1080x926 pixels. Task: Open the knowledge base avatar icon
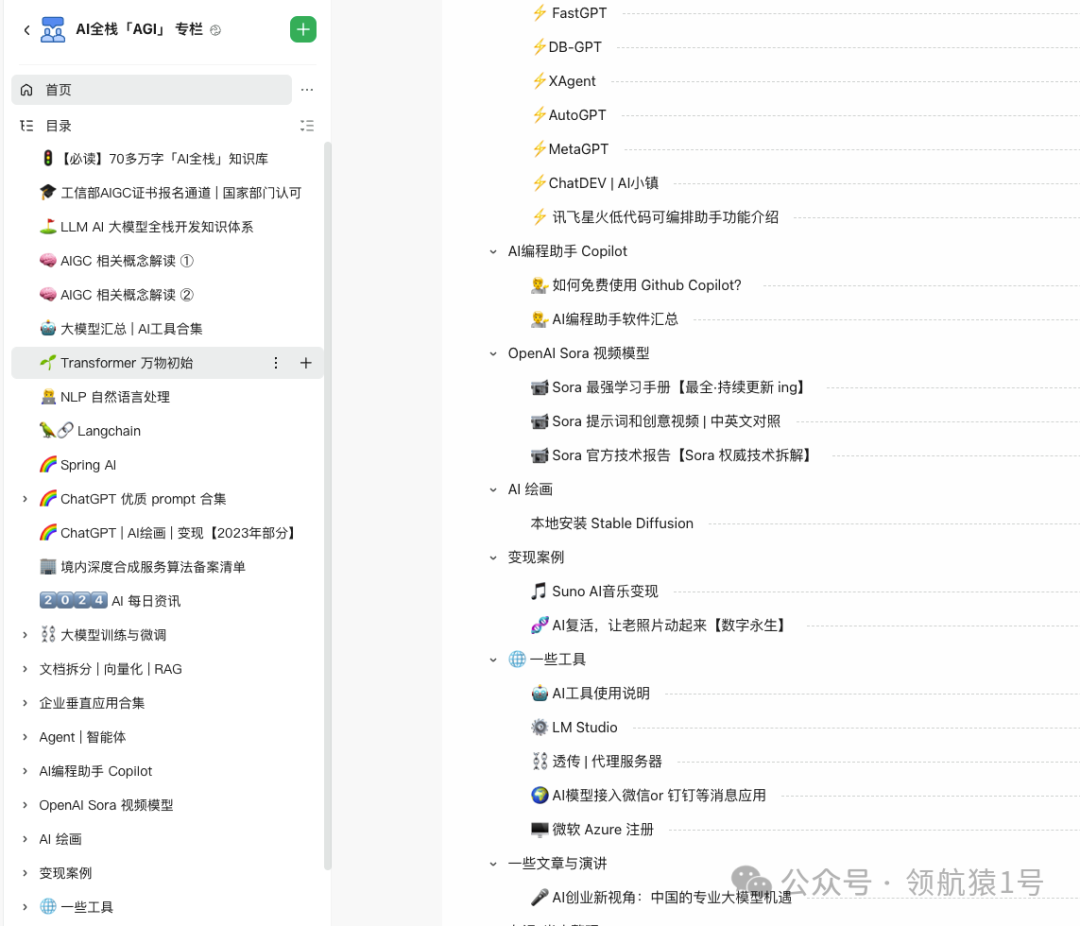53,30
